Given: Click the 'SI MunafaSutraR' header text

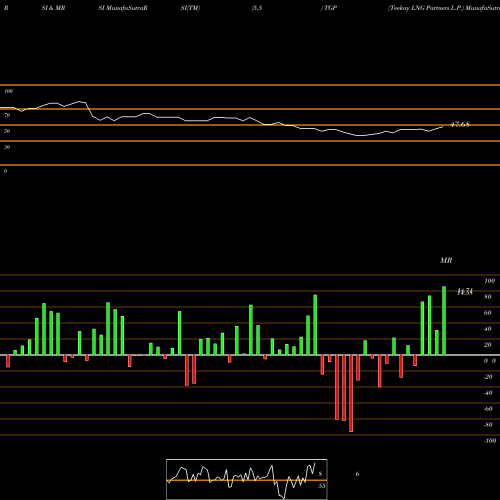Looking at the screenshot, I should pyautogui.click(x=123, y=8).
